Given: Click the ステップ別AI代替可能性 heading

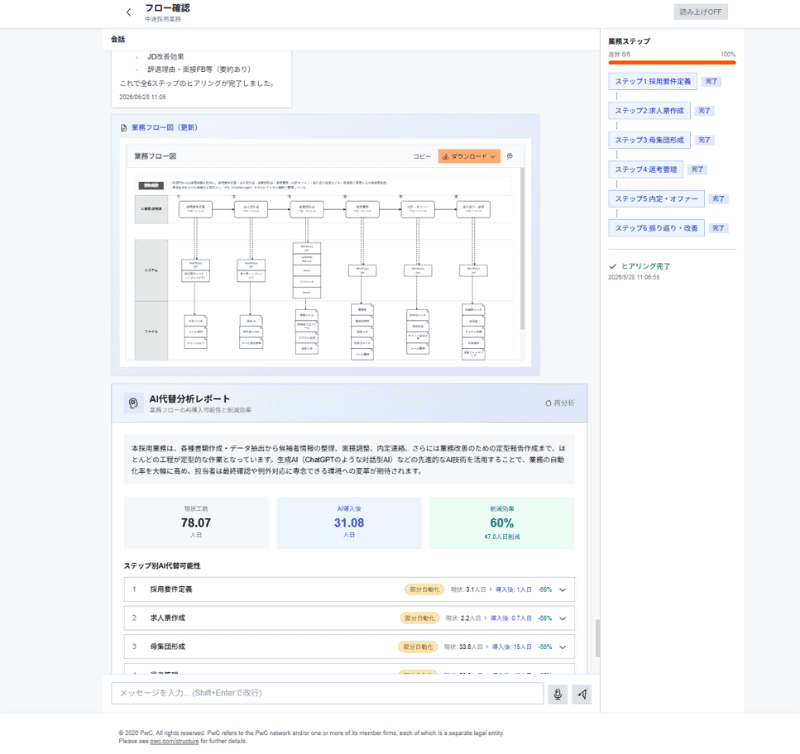Looking at the screenshot, I should click(162, 566).
